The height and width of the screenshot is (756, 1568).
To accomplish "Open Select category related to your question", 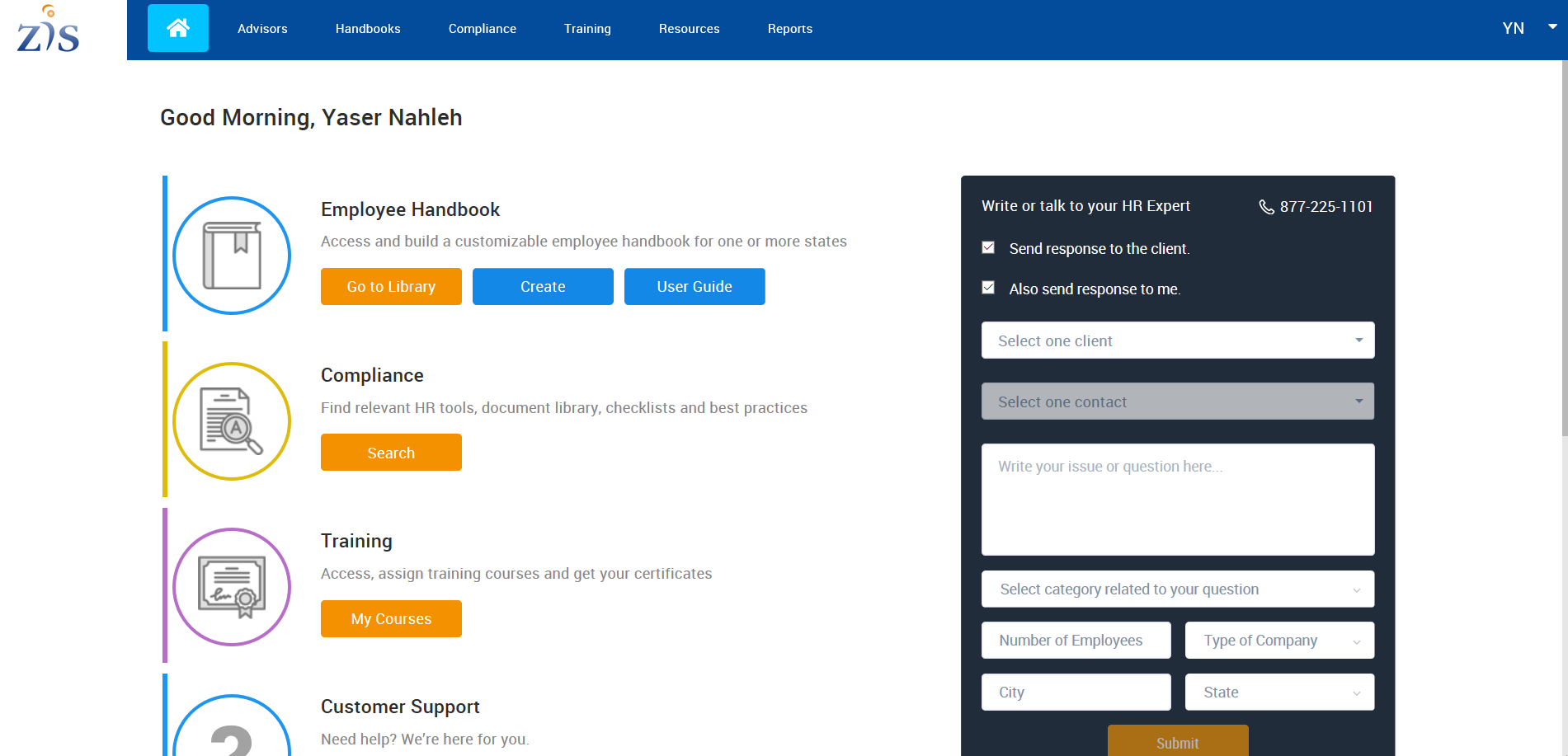I will pyautogui.click(x=1177, y=589).
